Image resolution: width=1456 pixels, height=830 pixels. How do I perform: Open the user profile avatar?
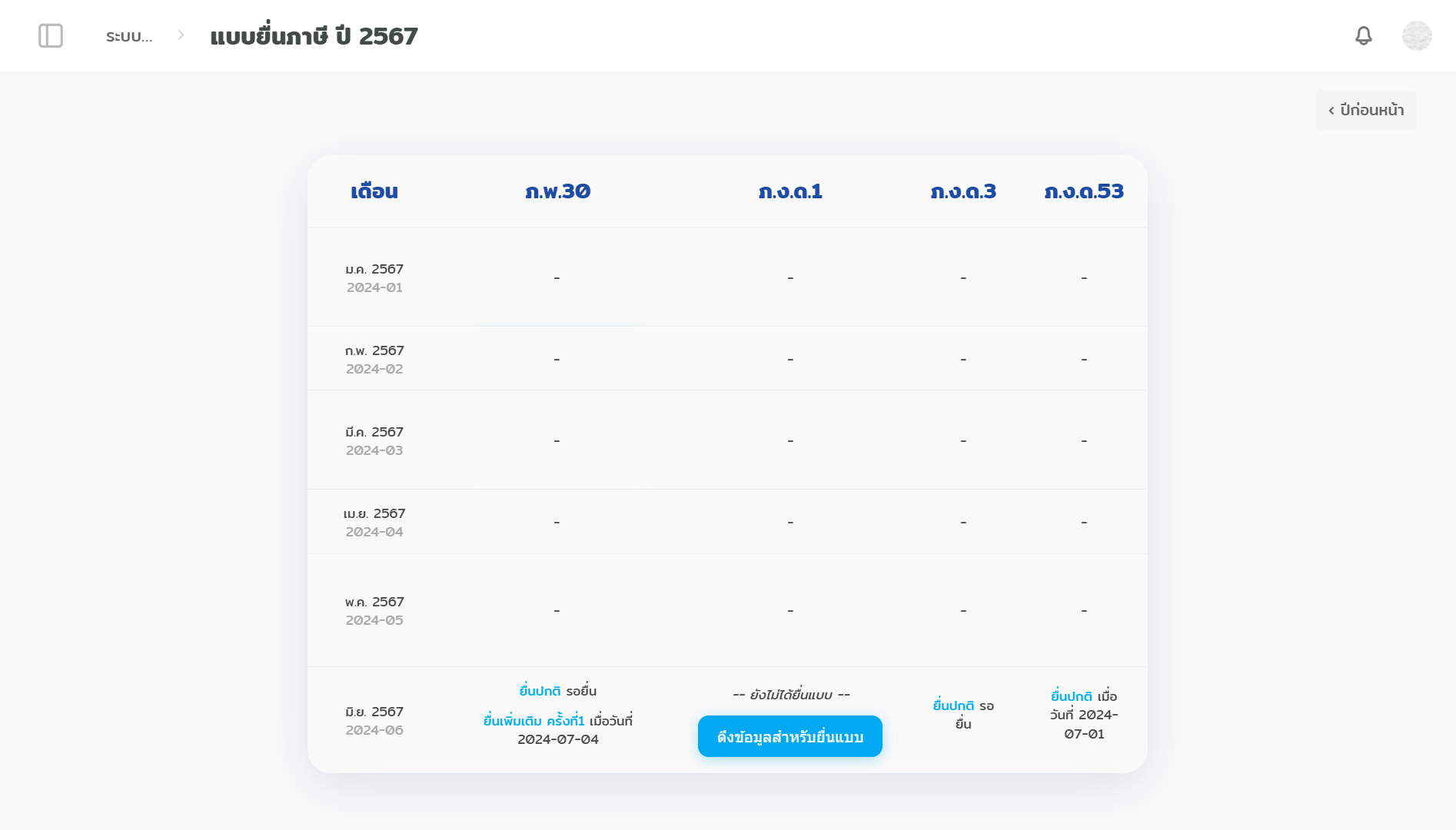tap(1416, 36)
